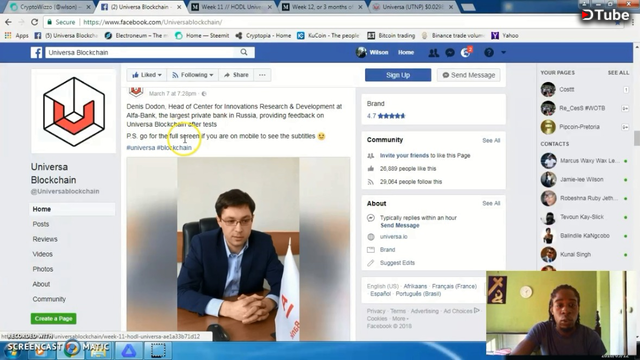This screenshot has height=360, width=640.
Task: Click Invite your friends link
Action: (404, 156)
